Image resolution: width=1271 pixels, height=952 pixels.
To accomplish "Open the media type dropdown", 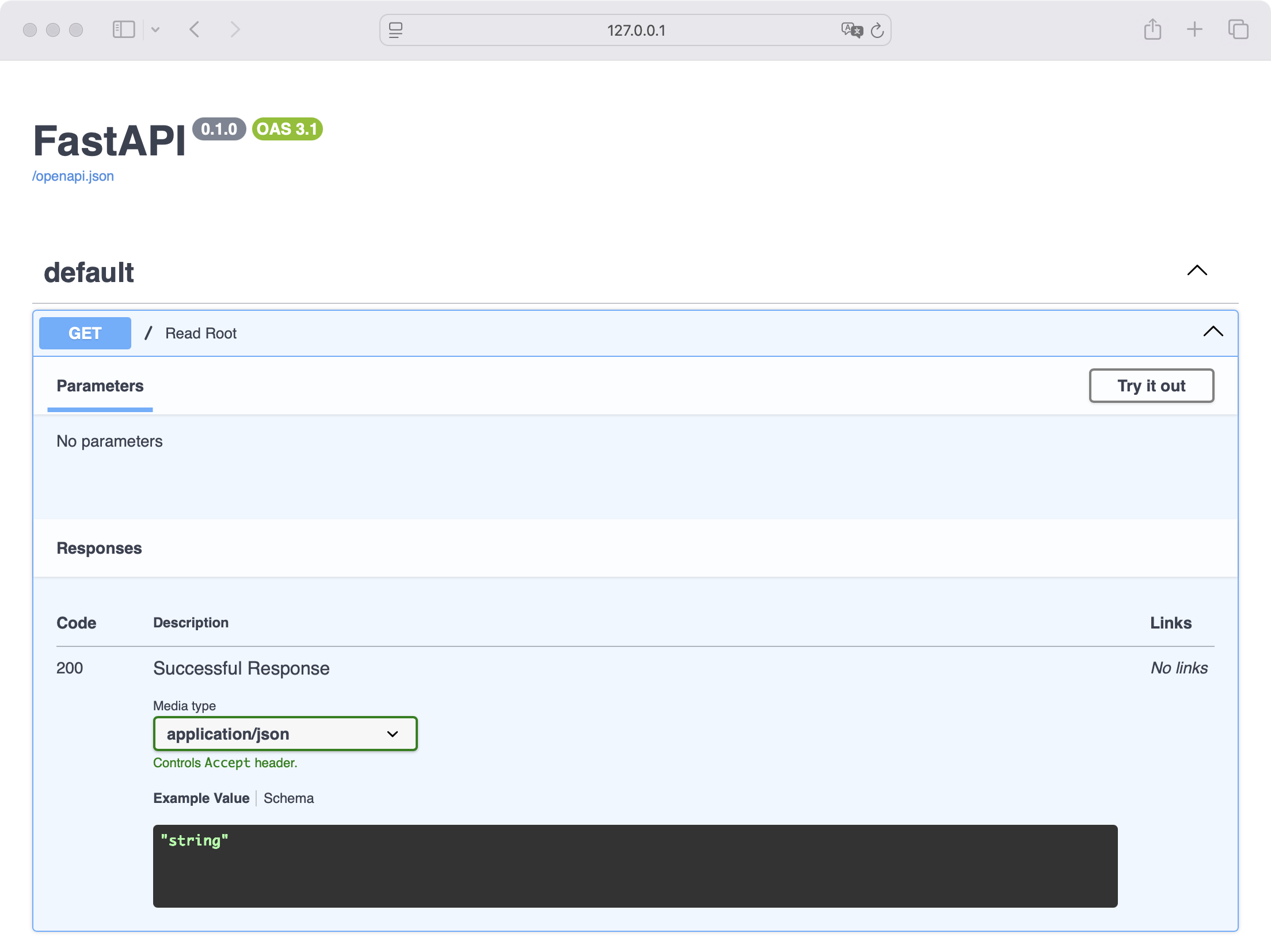I will [x=284, y=733].
